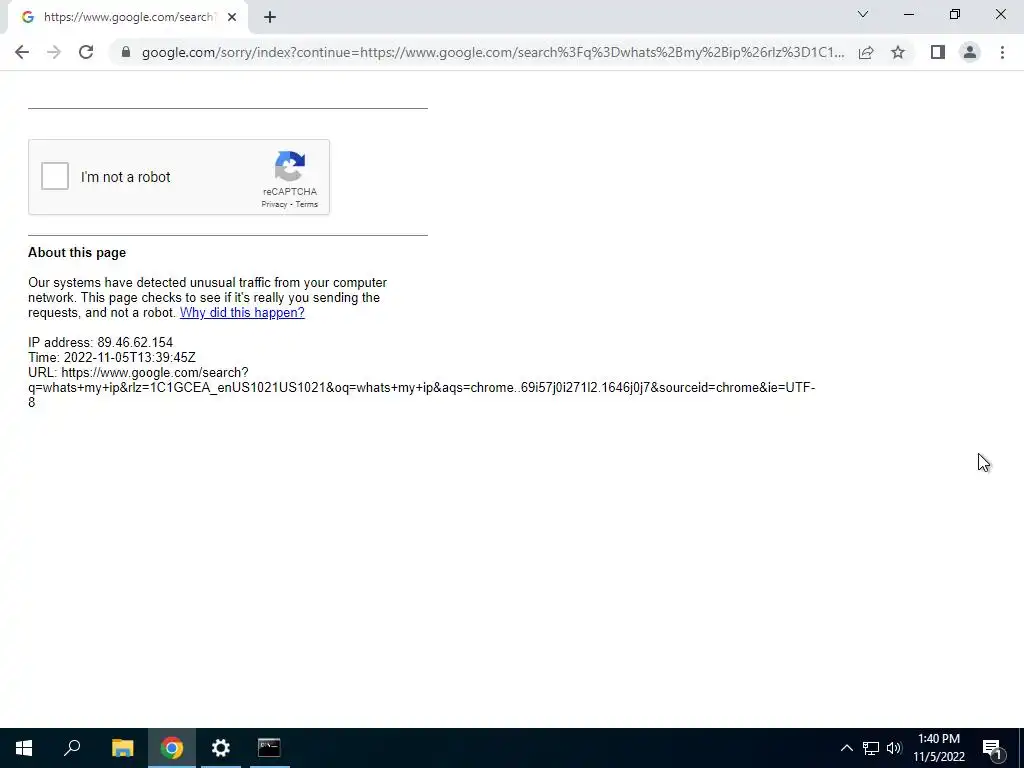Open the Chrome profile avatar menu
The width and height of the screenshot is (1024, 768).
(x=970, y=52)
